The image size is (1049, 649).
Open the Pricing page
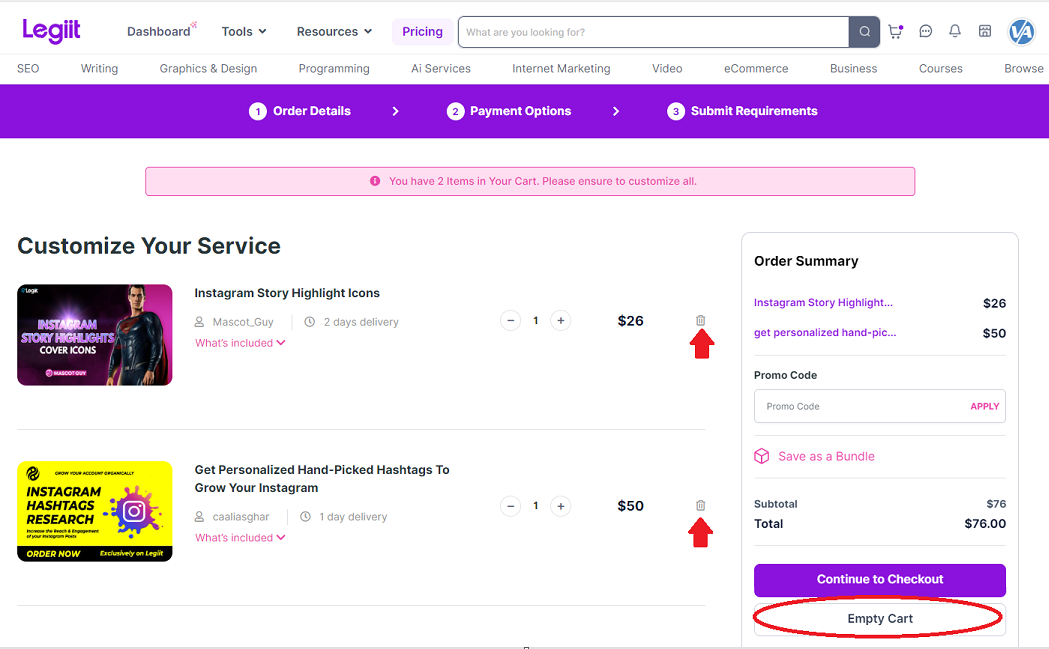(422, 31)
